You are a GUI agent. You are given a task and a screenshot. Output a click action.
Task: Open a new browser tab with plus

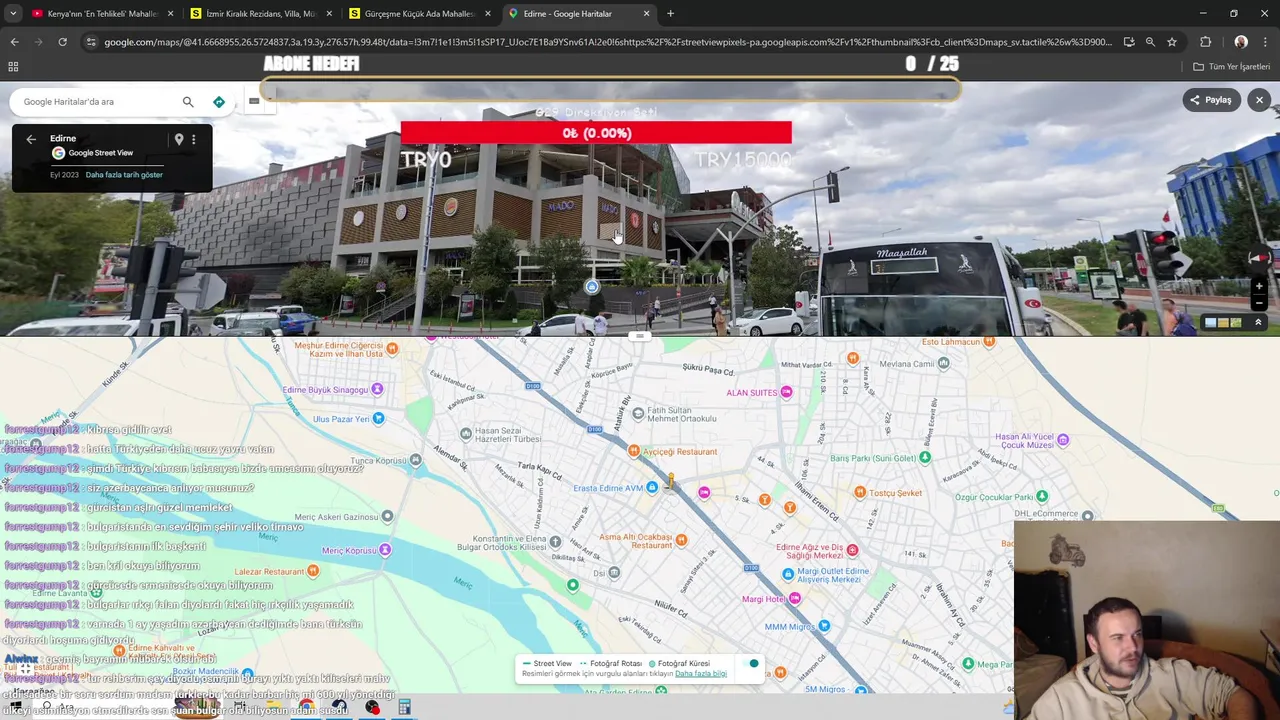point(670,14)
